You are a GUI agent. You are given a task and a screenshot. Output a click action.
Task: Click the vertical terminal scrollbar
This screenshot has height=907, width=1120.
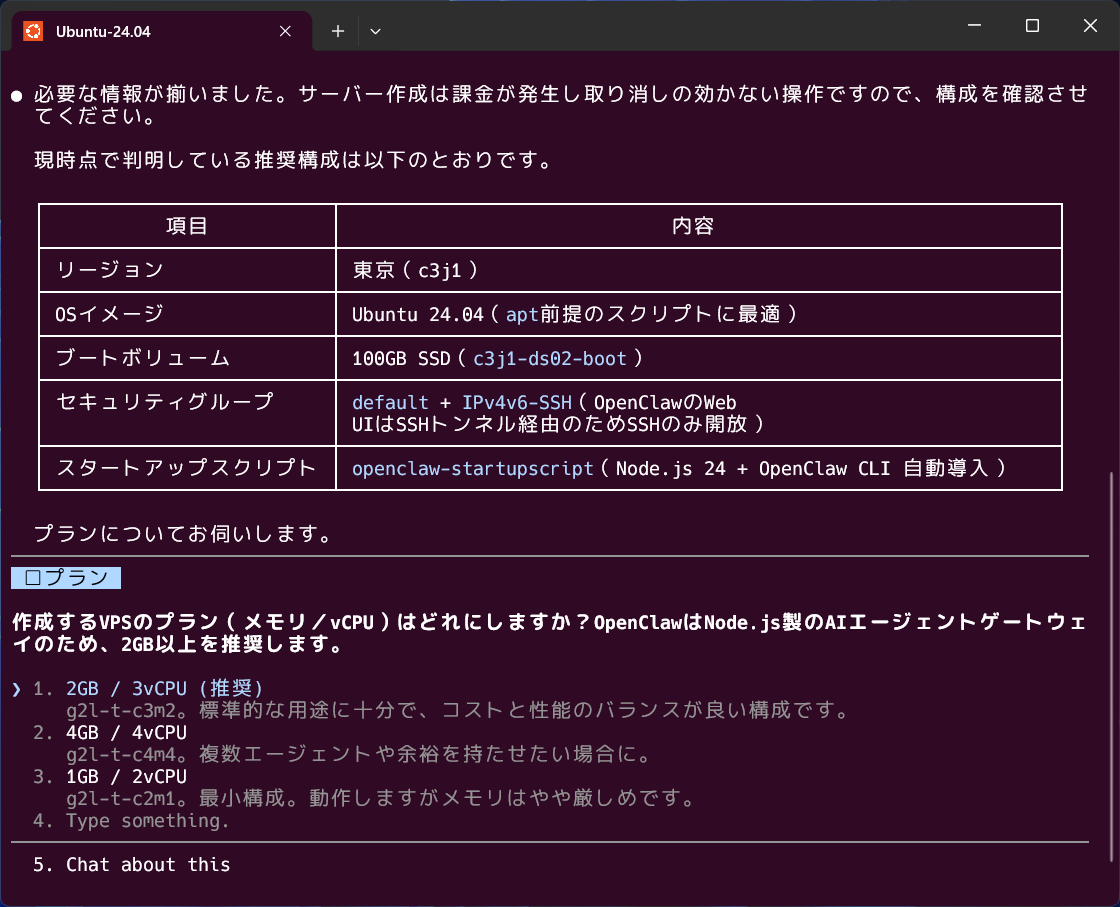pos(1111,667)
